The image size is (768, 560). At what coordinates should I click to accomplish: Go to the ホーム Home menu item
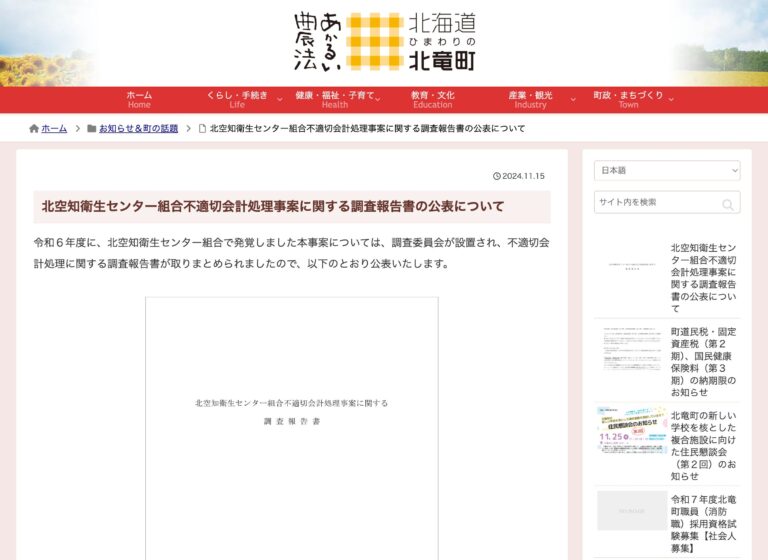139,100
